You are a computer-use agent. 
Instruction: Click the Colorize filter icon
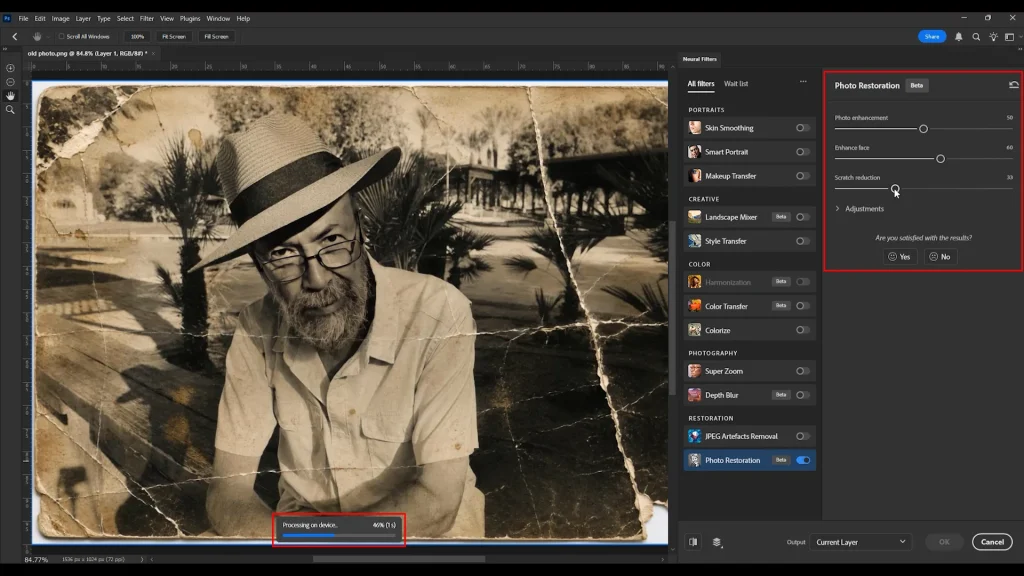(x=694, y=330)
